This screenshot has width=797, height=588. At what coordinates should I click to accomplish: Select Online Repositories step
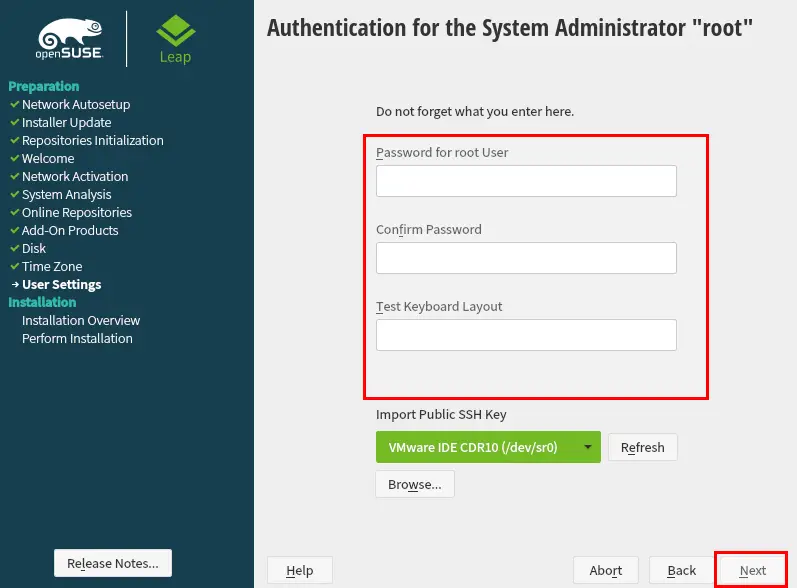(x=77, y=212)
